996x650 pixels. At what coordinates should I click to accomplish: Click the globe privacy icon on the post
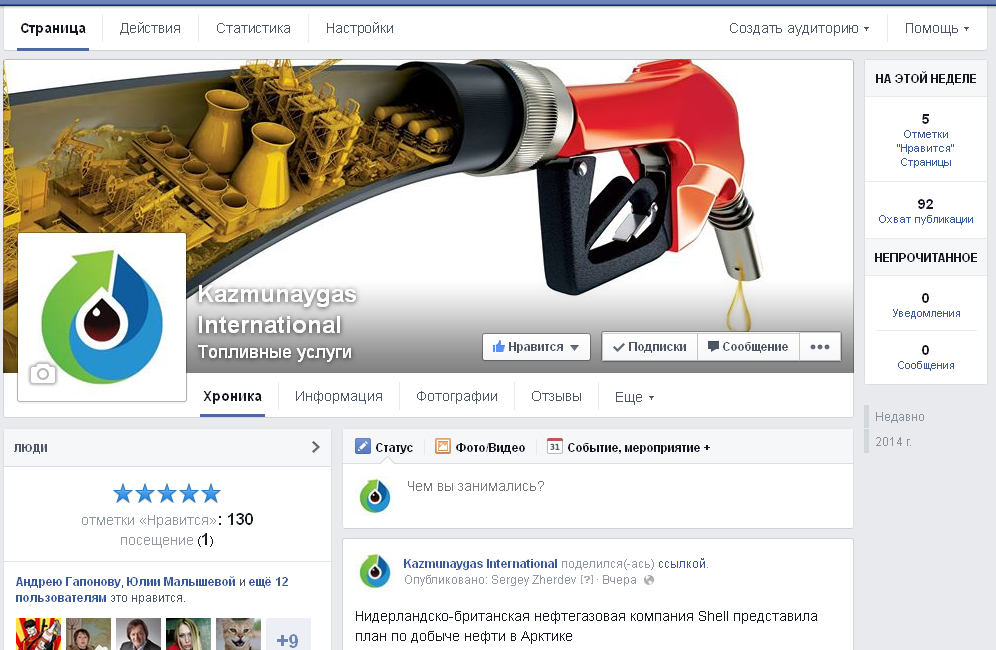click(x=649, y=580)
